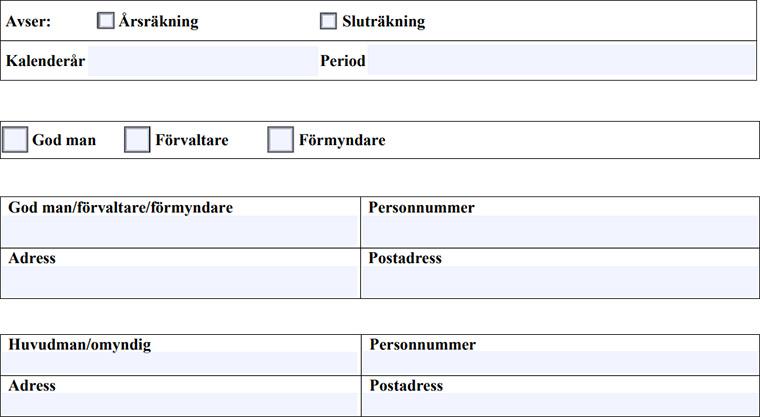Screen dimensions: 760x417
Task: Tick the Sluträkning checkbox
Action: pyautogui.click(x=328, y=21)
